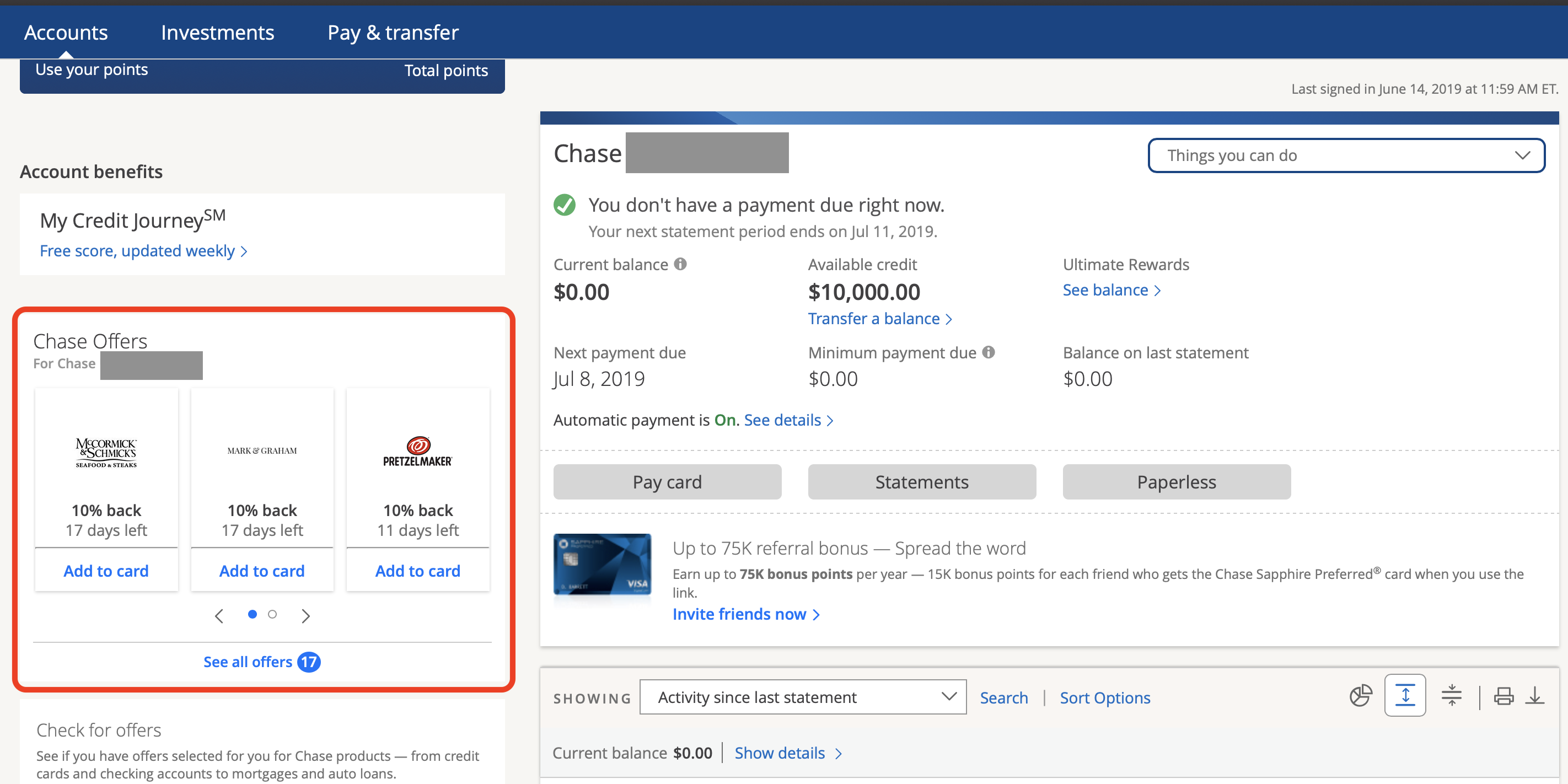Click the McCormick & Schmick's offer logo

(x=106, y=452)
